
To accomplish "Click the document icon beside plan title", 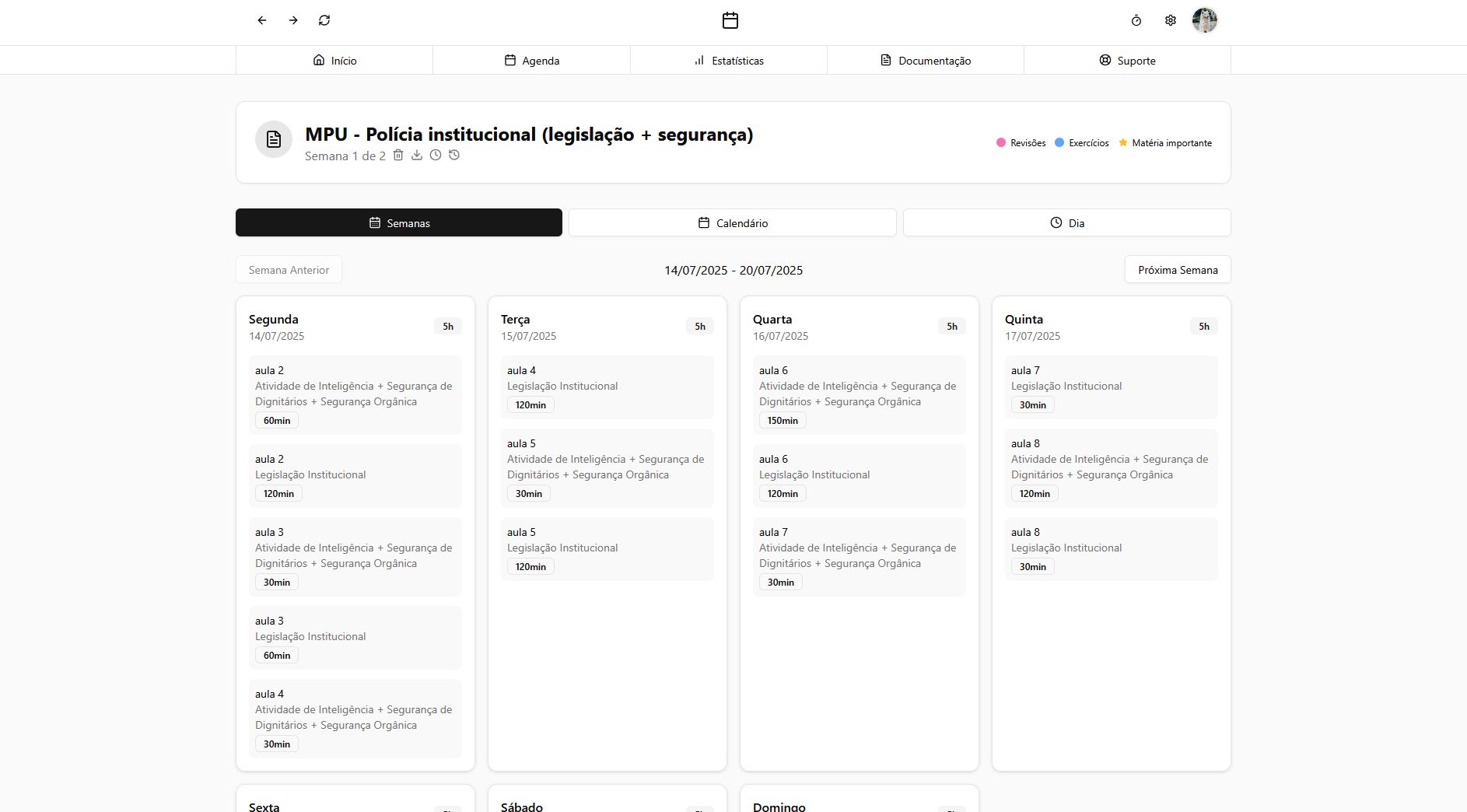I will click(x=274, y=139).
